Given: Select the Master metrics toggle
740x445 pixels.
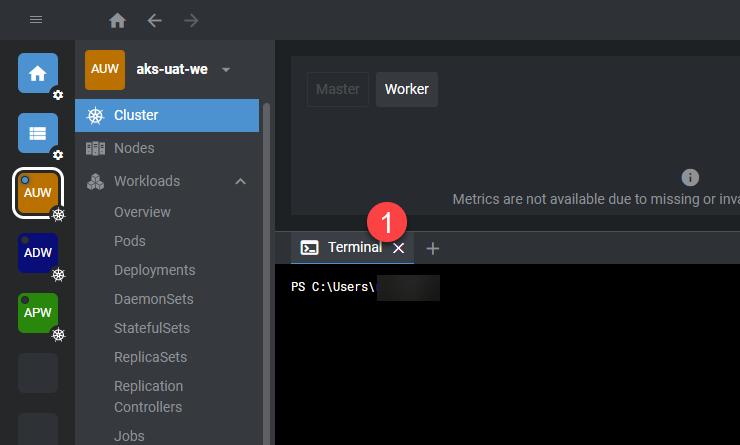Looking at the screenshot, I should point(337,89).
